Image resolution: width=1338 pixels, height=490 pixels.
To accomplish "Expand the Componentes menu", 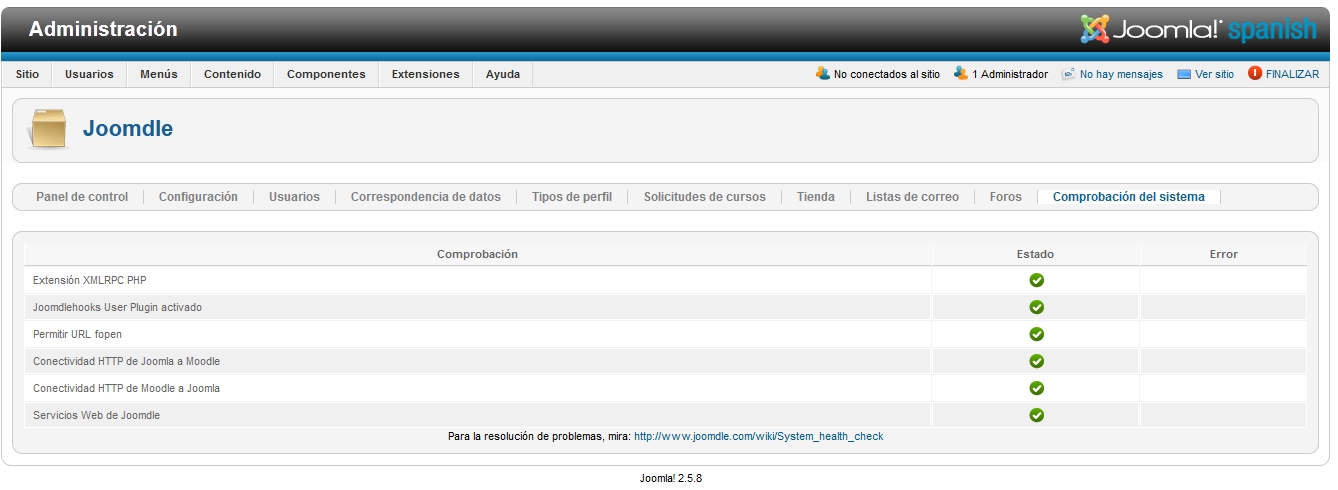I will pos(326,74).
